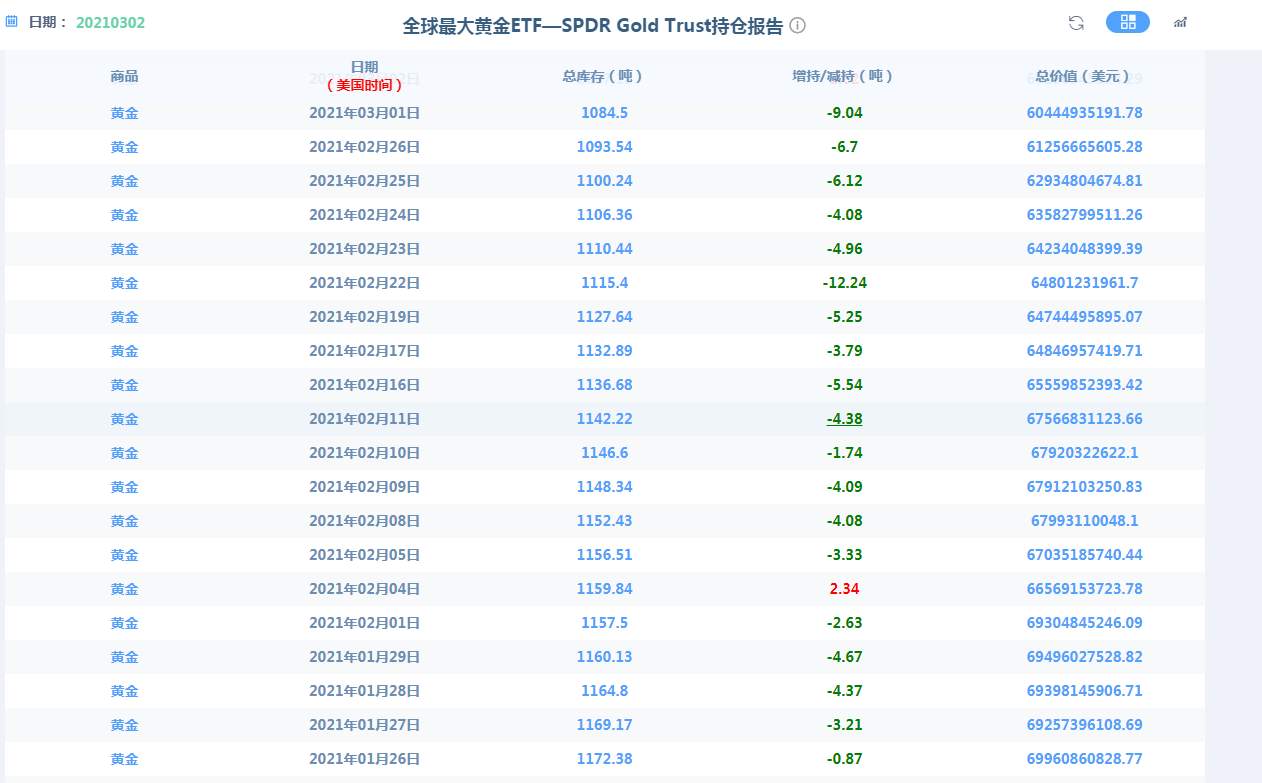Click the 商品 column header
Screen dimensions: 1262x783
pos(125,76)
